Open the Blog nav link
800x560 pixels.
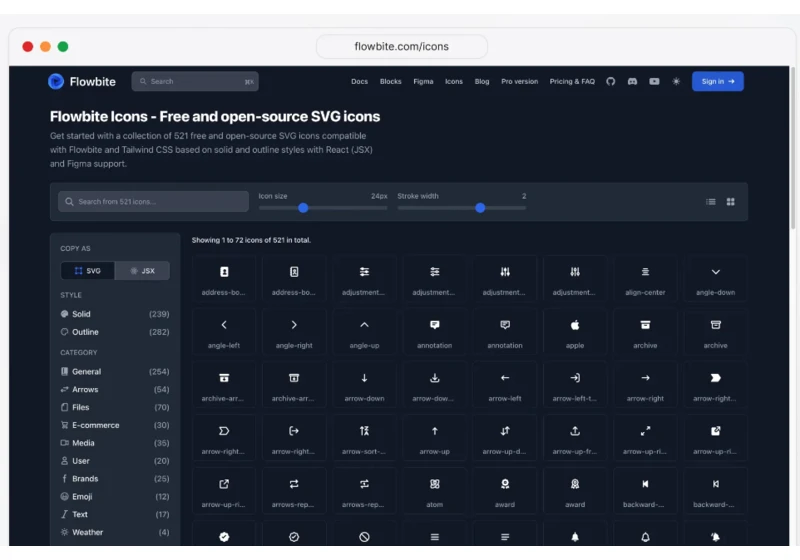(x=482, y=82)
